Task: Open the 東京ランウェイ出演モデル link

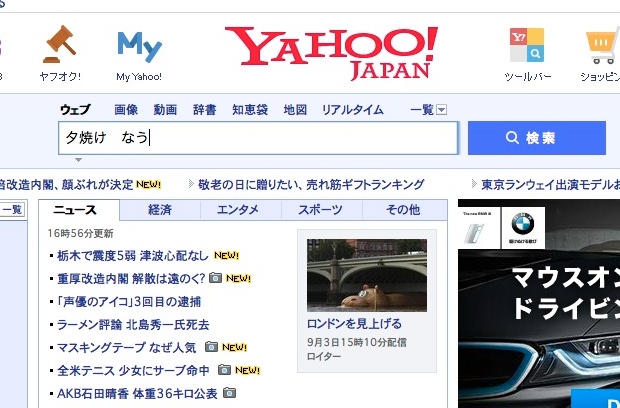Action: (550, 184)
